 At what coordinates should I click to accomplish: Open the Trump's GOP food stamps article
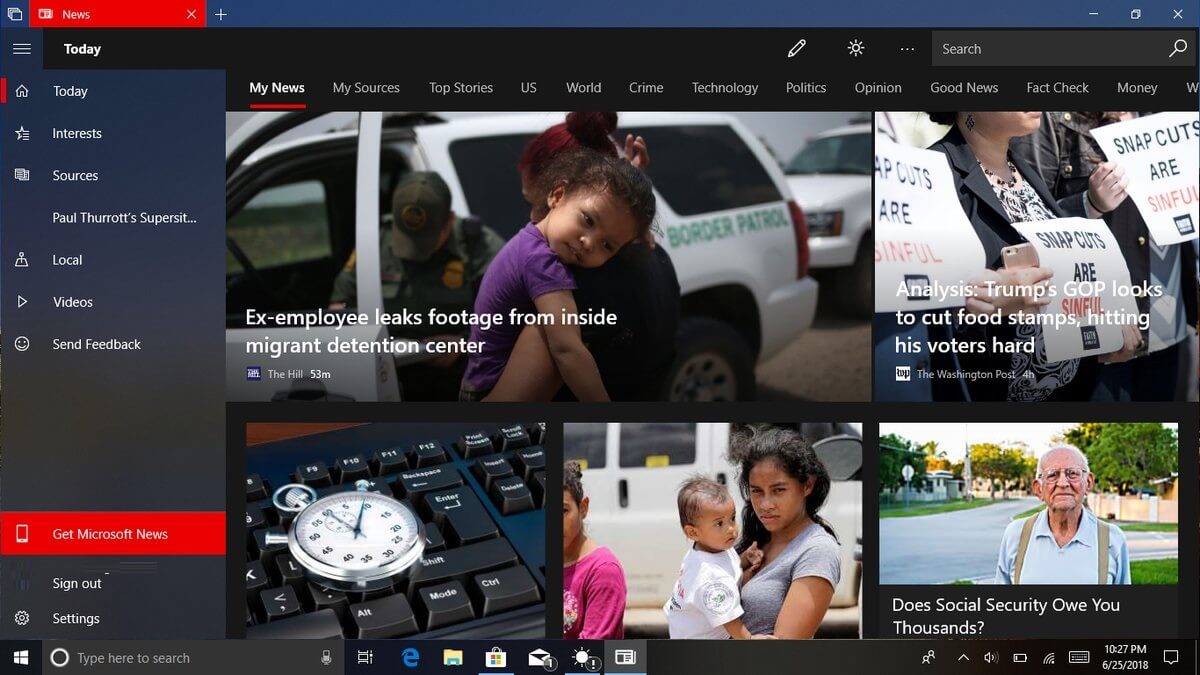[x=1030, y=317]
